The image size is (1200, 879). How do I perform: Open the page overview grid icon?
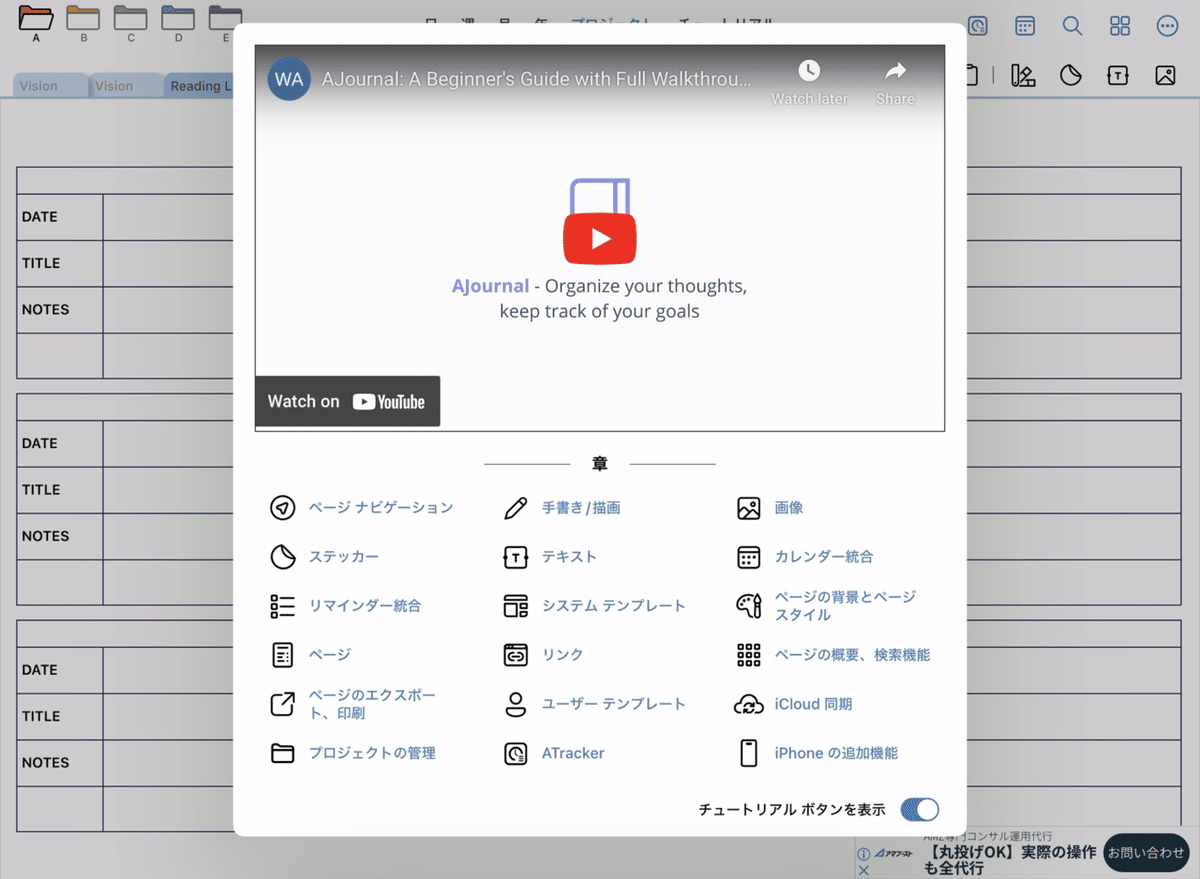click(1120, 26)
